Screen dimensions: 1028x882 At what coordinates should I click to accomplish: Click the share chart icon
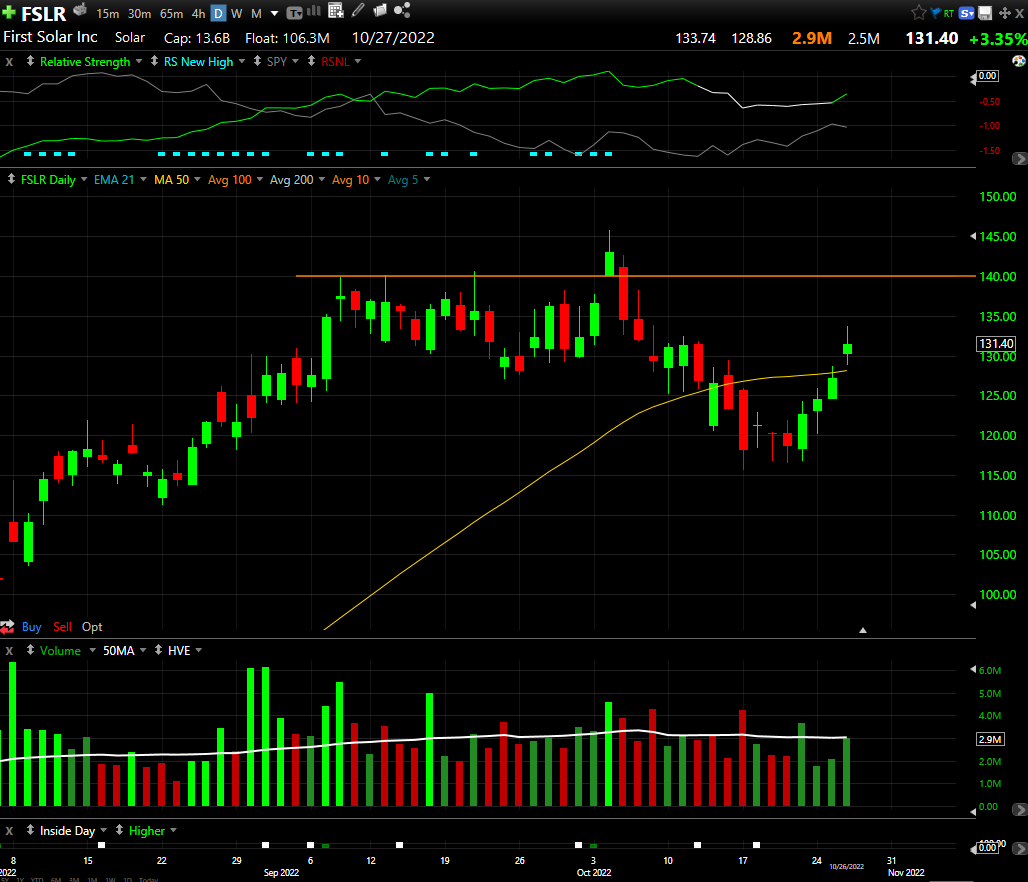click(x=402, y=10)
